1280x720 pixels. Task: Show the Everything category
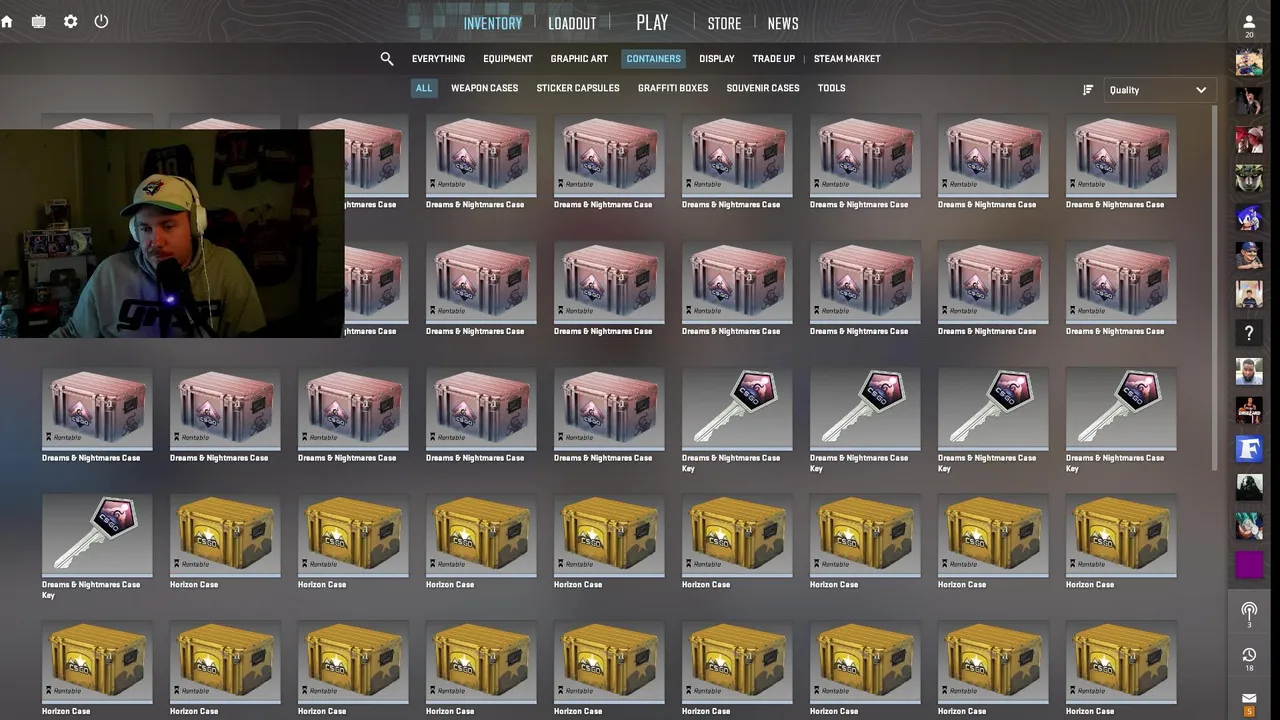click(438, 59)
